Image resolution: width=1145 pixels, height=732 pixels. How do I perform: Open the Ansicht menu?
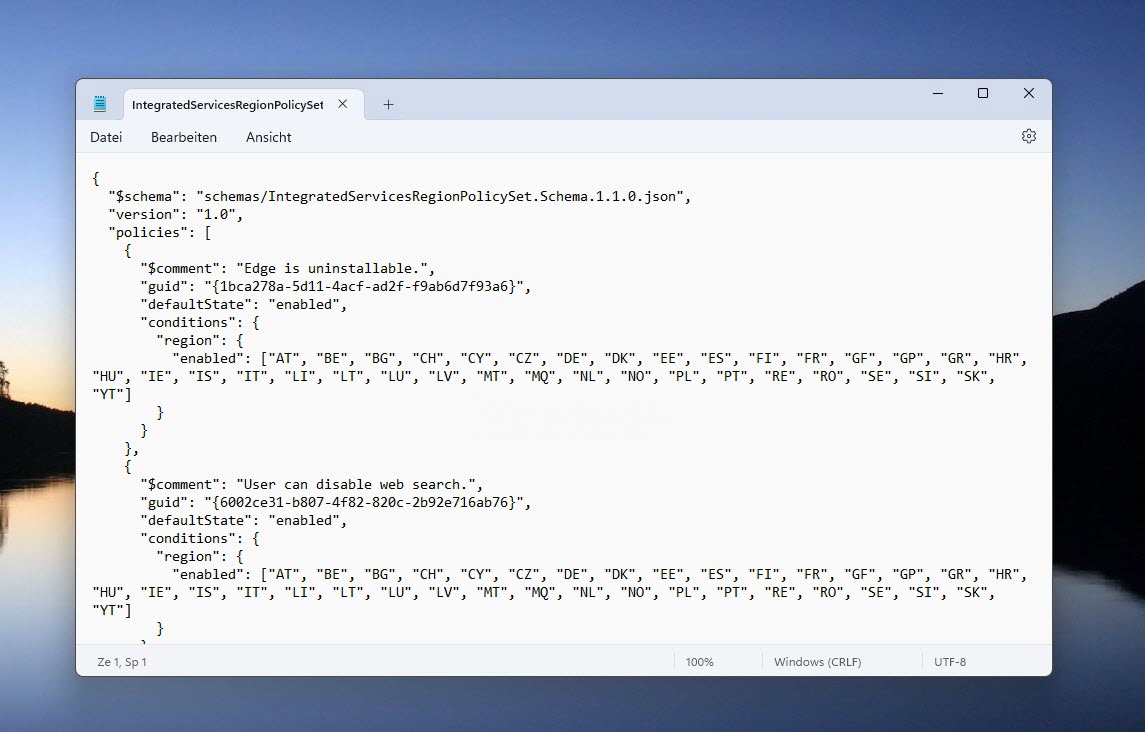[x=269, y=137]
